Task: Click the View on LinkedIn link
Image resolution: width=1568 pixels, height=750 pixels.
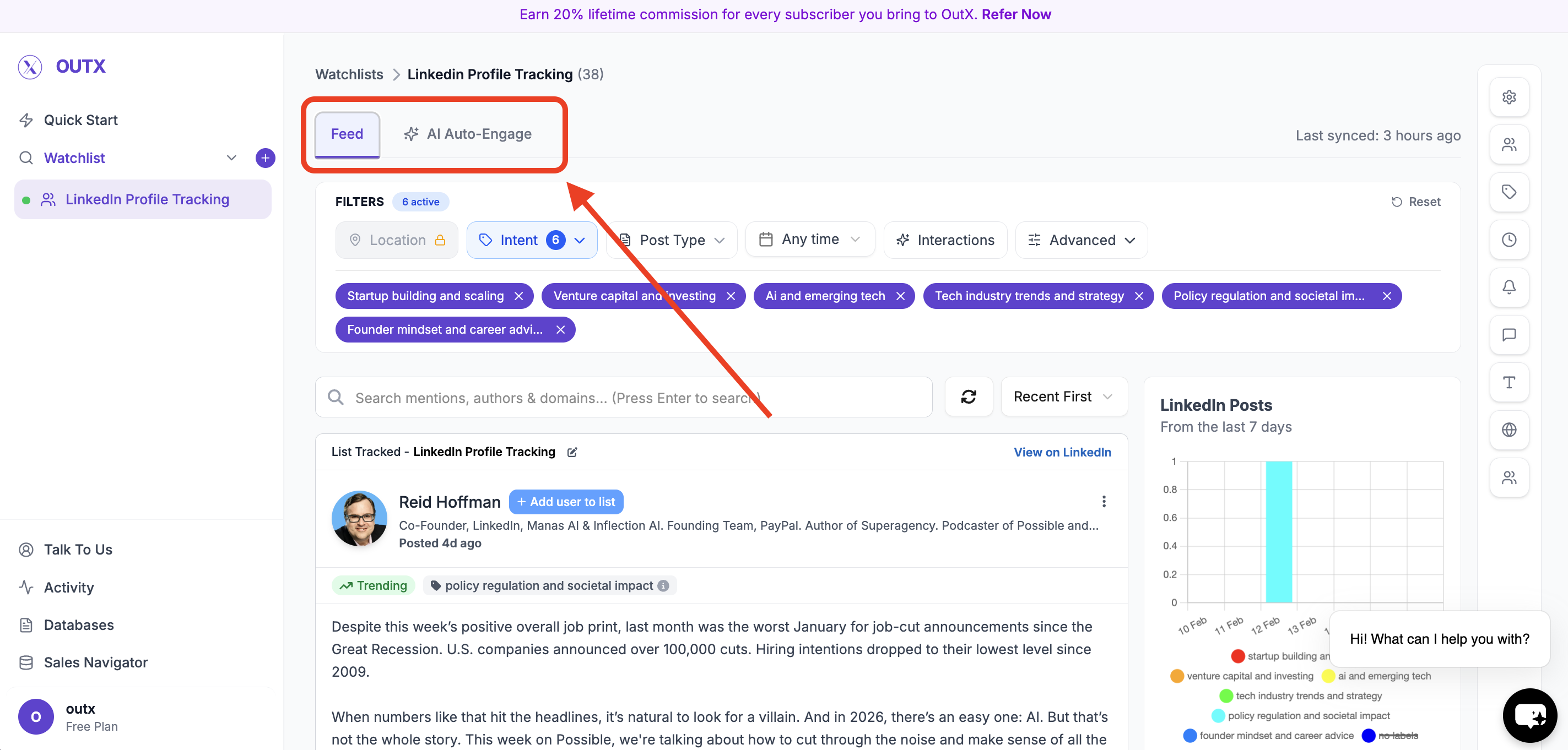Action: click(x=1062, y=453)
